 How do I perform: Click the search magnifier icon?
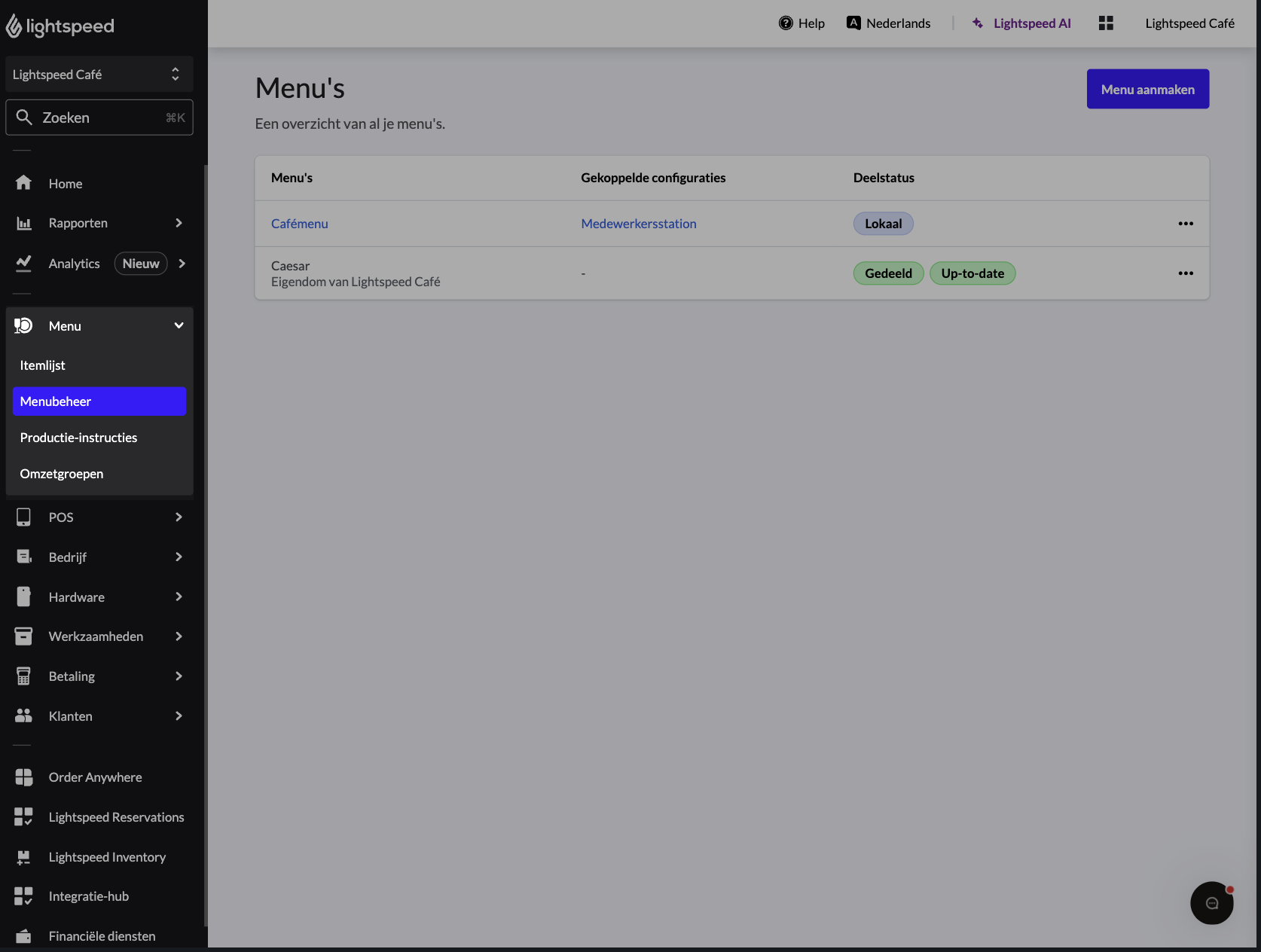pyautogui.click(x=24, y=117)
